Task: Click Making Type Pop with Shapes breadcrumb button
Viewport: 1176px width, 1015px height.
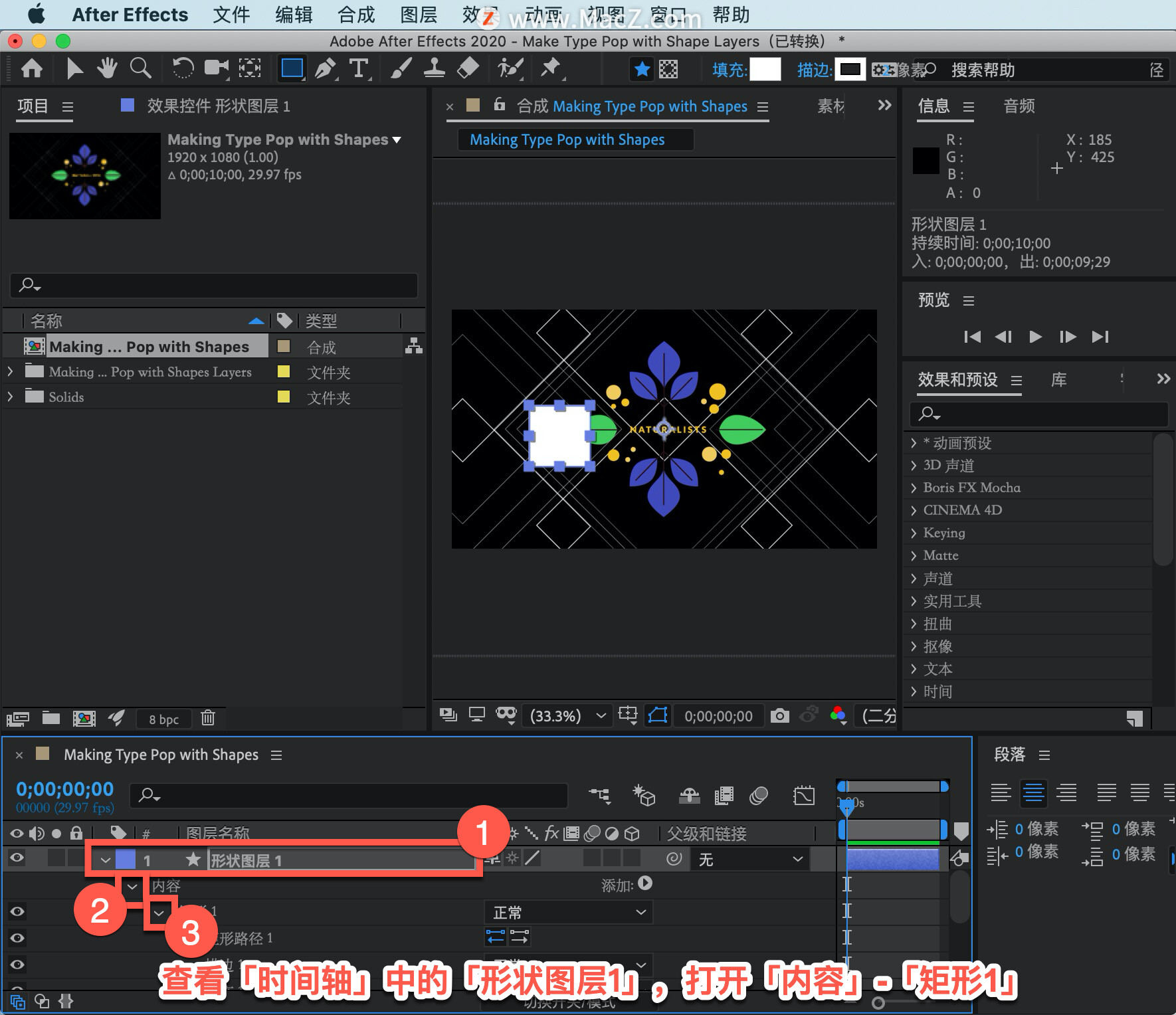Action: [575, 139]
